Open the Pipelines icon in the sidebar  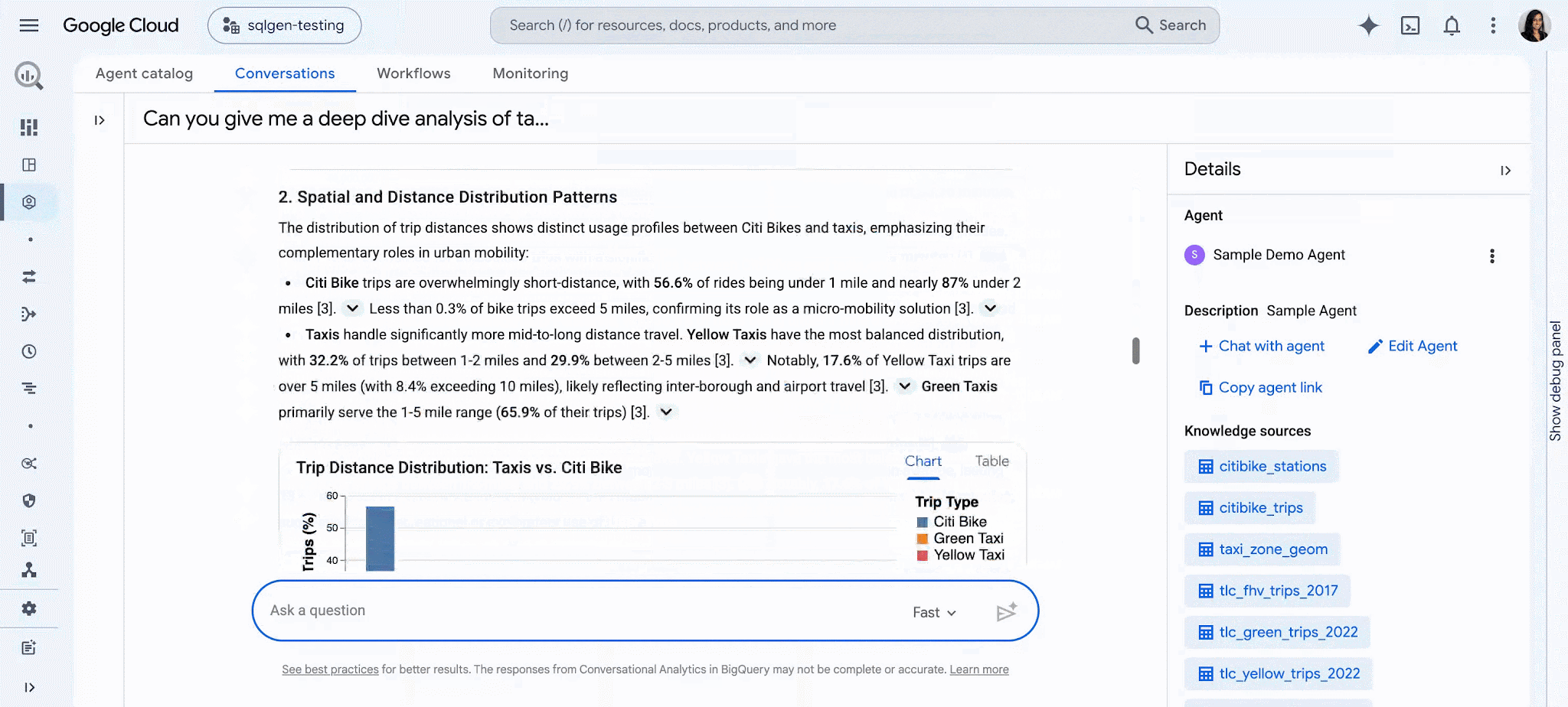(29, 314)
